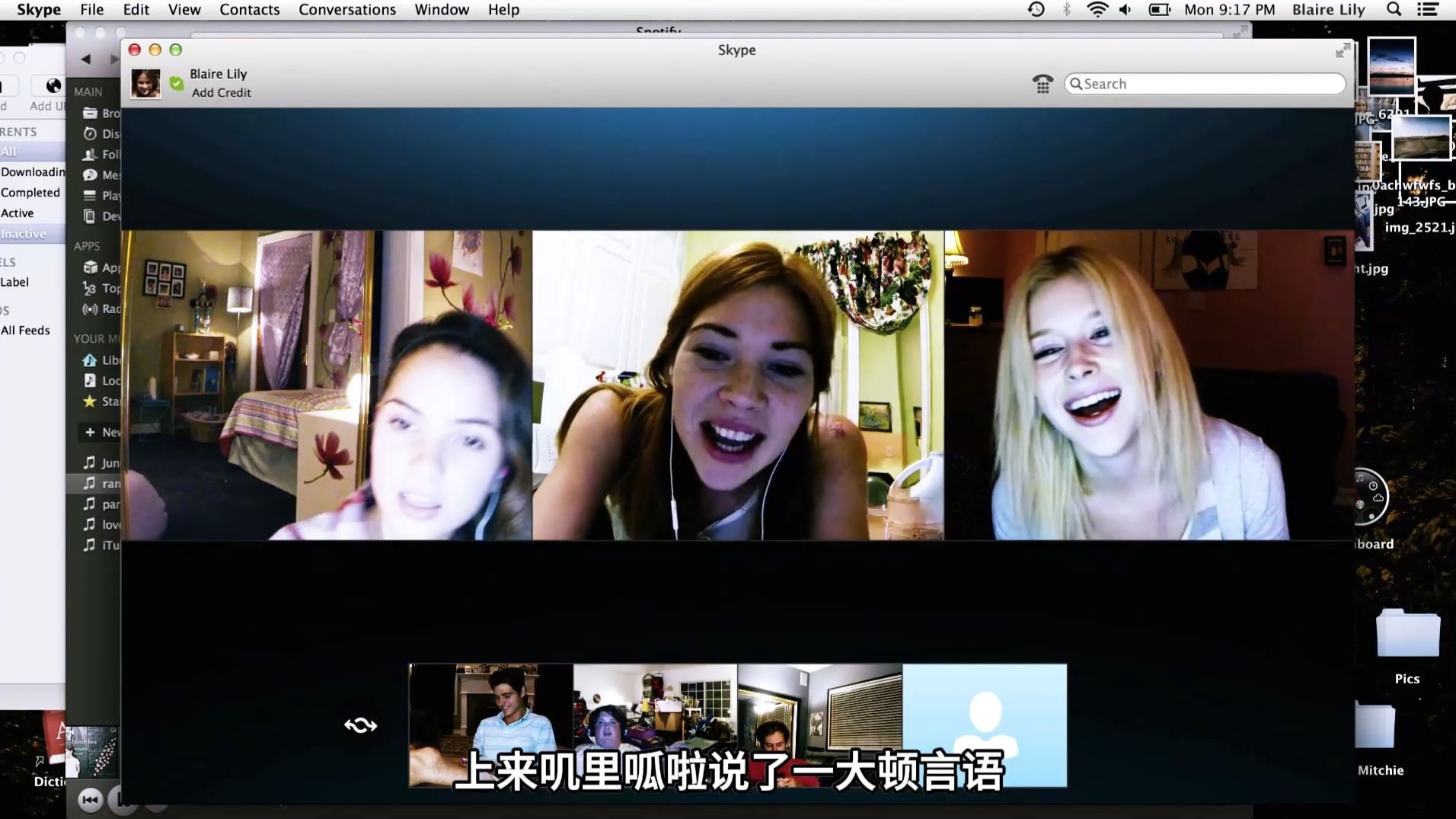Select the headset-wearing caller's video thumbnail
The image size is (1456, 819).
[x=656, y=725]
